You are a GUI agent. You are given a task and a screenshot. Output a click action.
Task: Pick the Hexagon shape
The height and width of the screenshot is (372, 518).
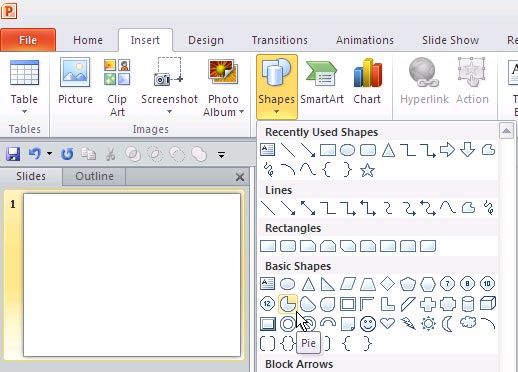tap(428, 284)
